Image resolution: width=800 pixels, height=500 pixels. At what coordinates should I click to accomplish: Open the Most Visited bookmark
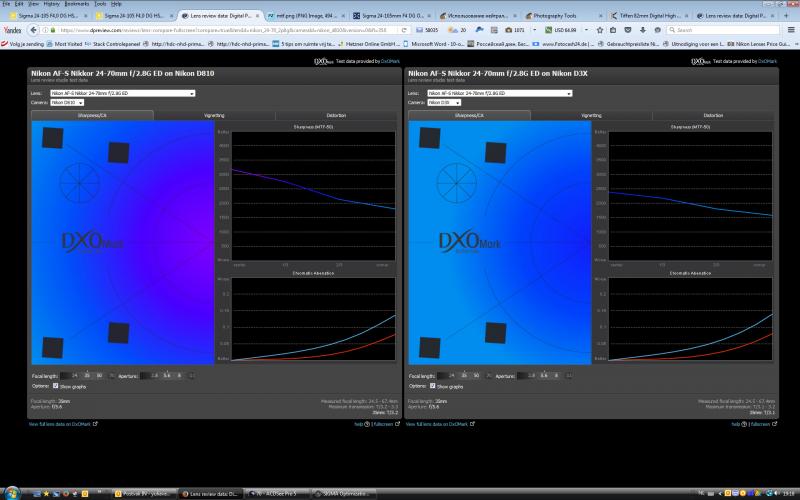[63, 44]
